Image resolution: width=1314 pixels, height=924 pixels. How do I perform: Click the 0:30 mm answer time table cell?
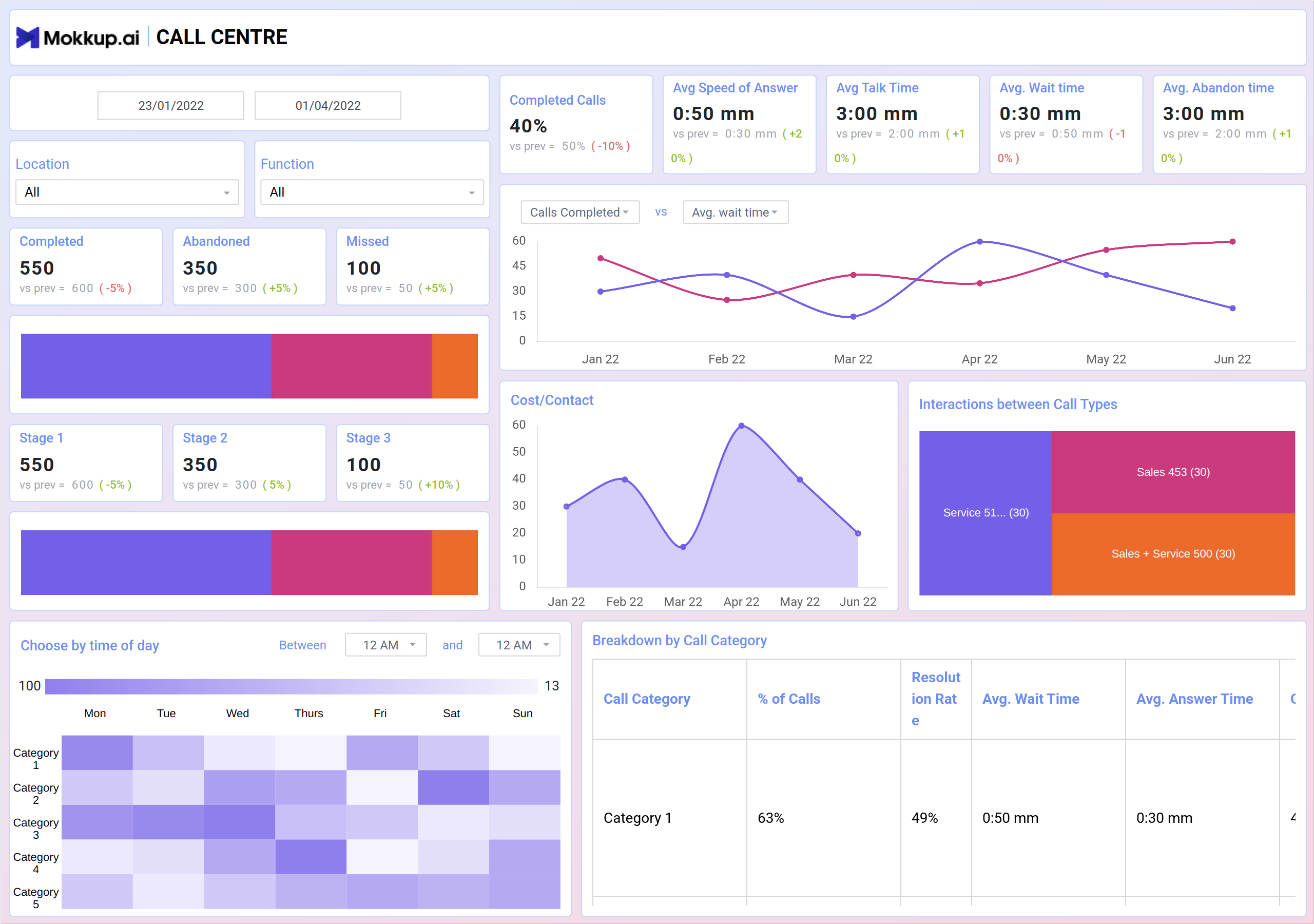click(1203, 818)
